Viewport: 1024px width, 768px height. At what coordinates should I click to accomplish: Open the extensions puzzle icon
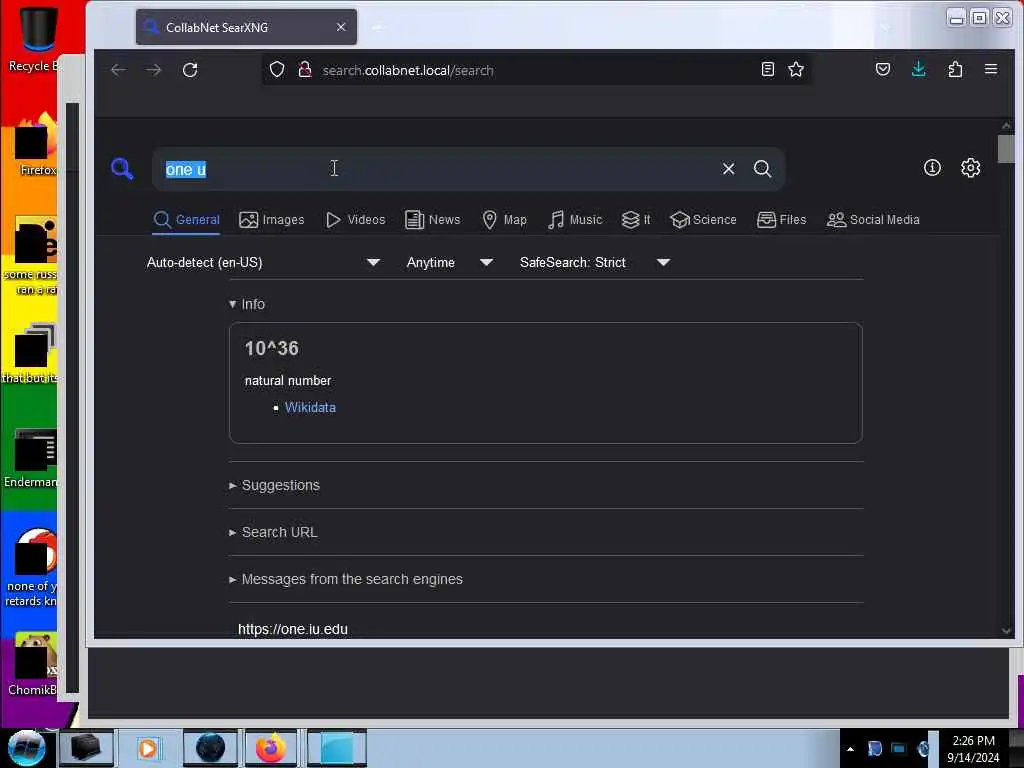955,69
